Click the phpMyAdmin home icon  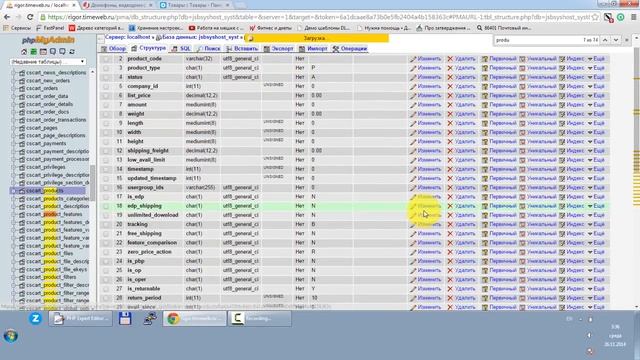click(x=24, y=52)
